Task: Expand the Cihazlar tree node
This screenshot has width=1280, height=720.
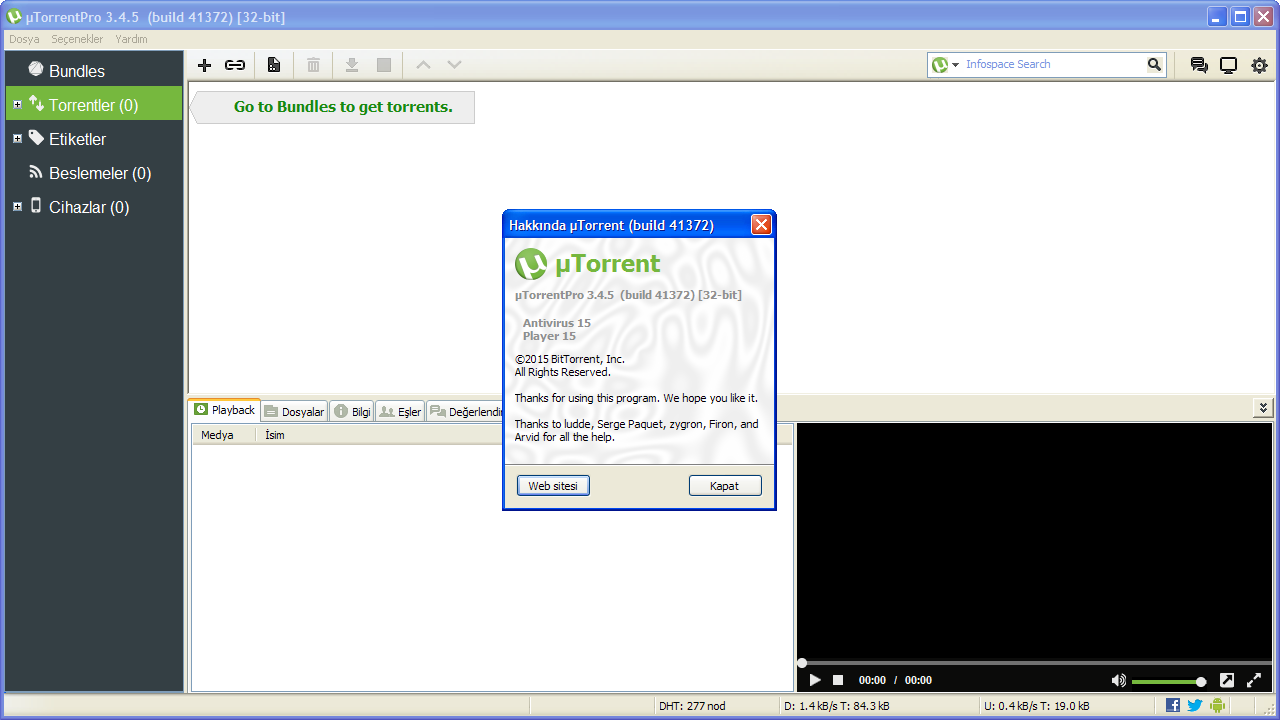Action: 17,207
